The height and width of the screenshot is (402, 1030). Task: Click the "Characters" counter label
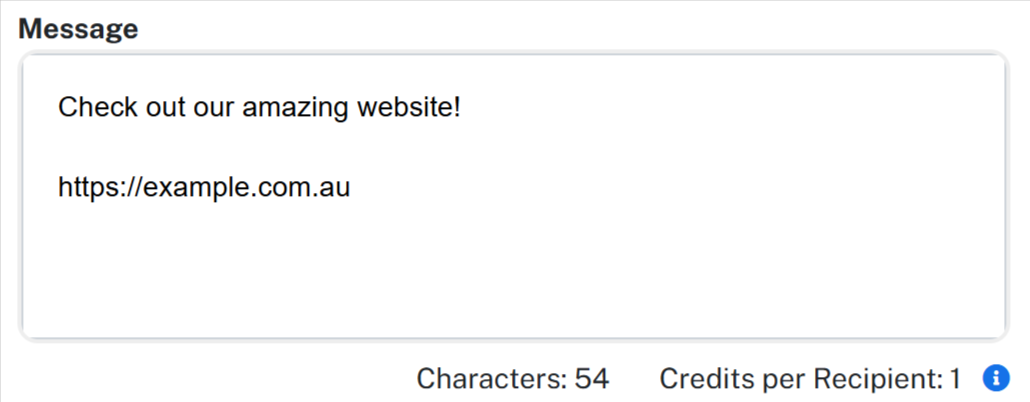(490, 378)
